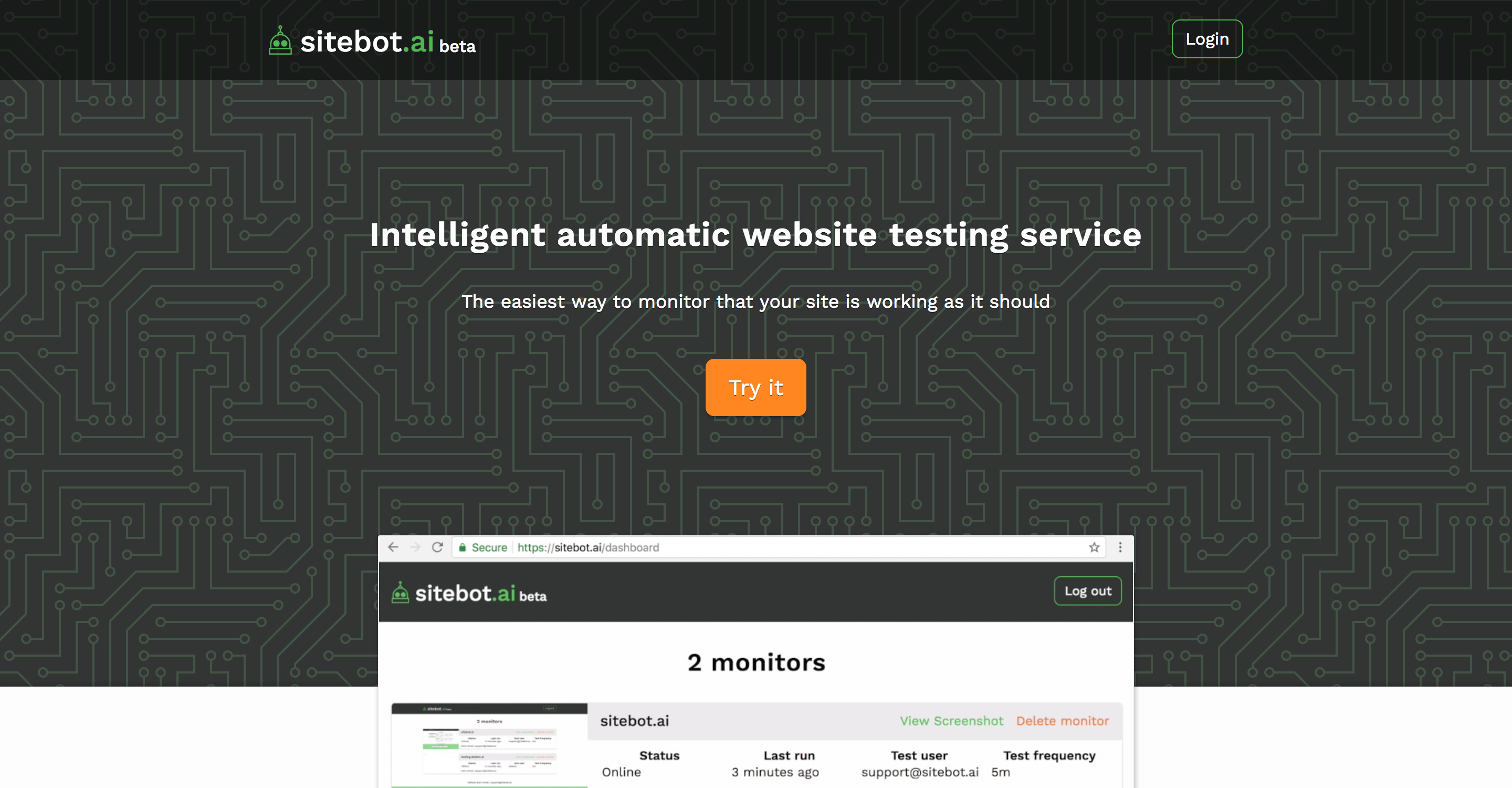The width and height of the screenshot is (1512, 788).
Task: Click the Chrome browser menu icon with three dots
Action: 1119,547
